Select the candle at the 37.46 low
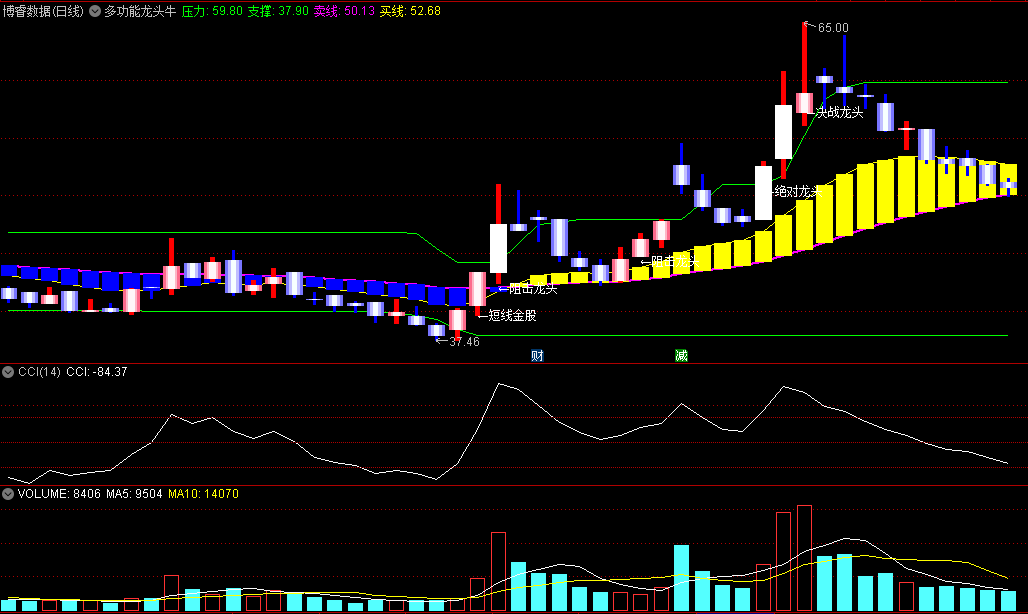 tap(437, 330)
